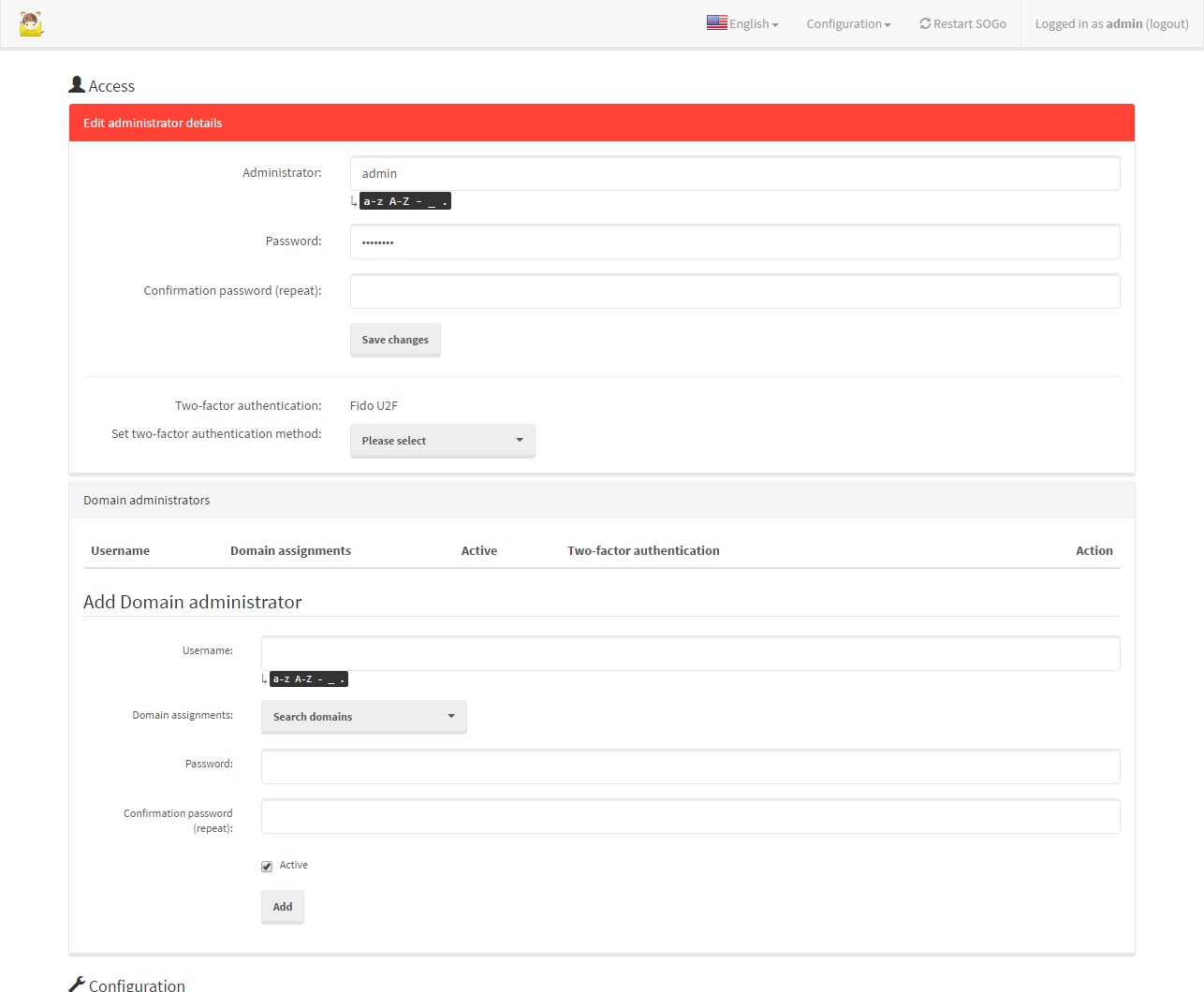This screenshot has width=1204, height=992.
Task: Click the caret arrow on the Search domains dropdown
Action: click(x=452, y=716)
